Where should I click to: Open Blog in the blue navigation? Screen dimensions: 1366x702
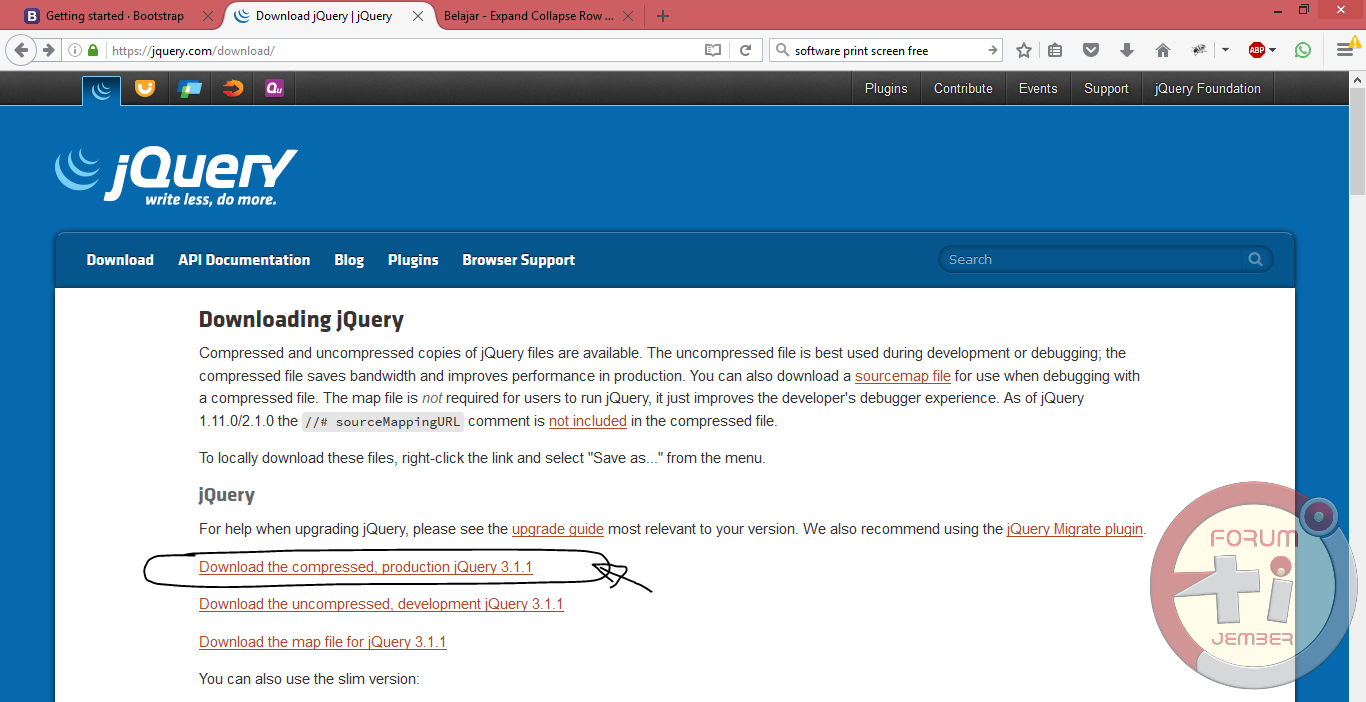click(x=349, y=260)
